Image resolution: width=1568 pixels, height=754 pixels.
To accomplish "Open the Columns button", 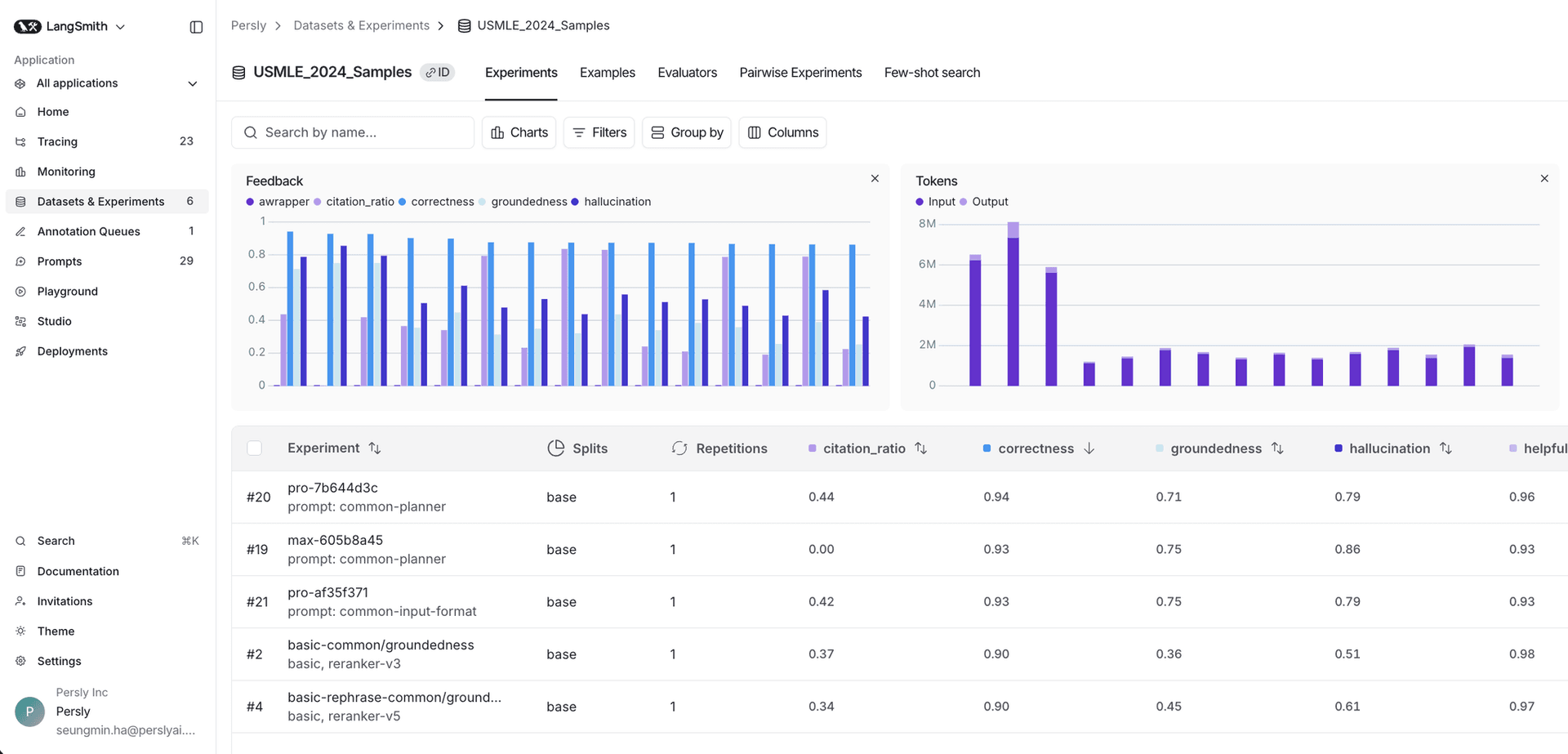I will pos(782,132).
